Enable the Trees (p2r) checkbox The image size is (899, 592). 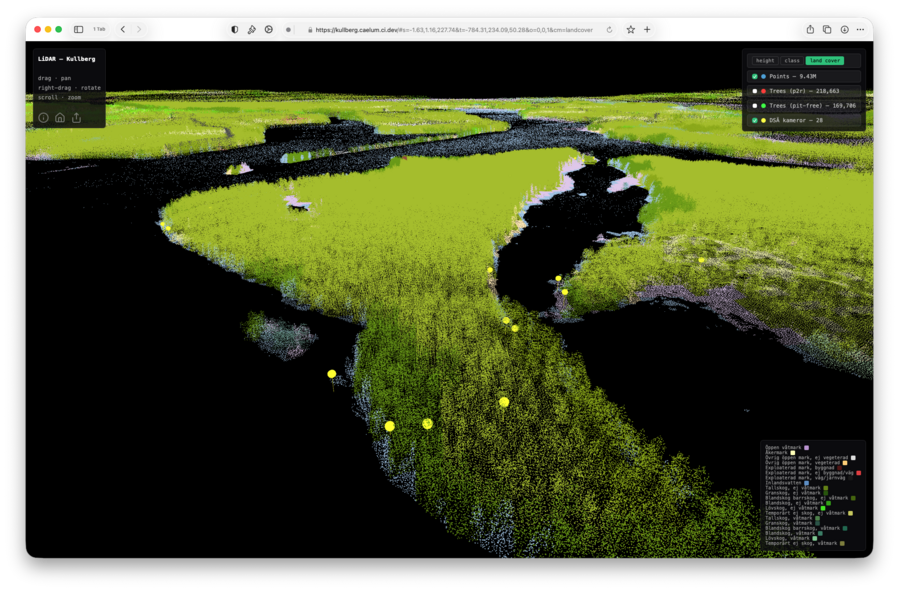pos(755,91)
